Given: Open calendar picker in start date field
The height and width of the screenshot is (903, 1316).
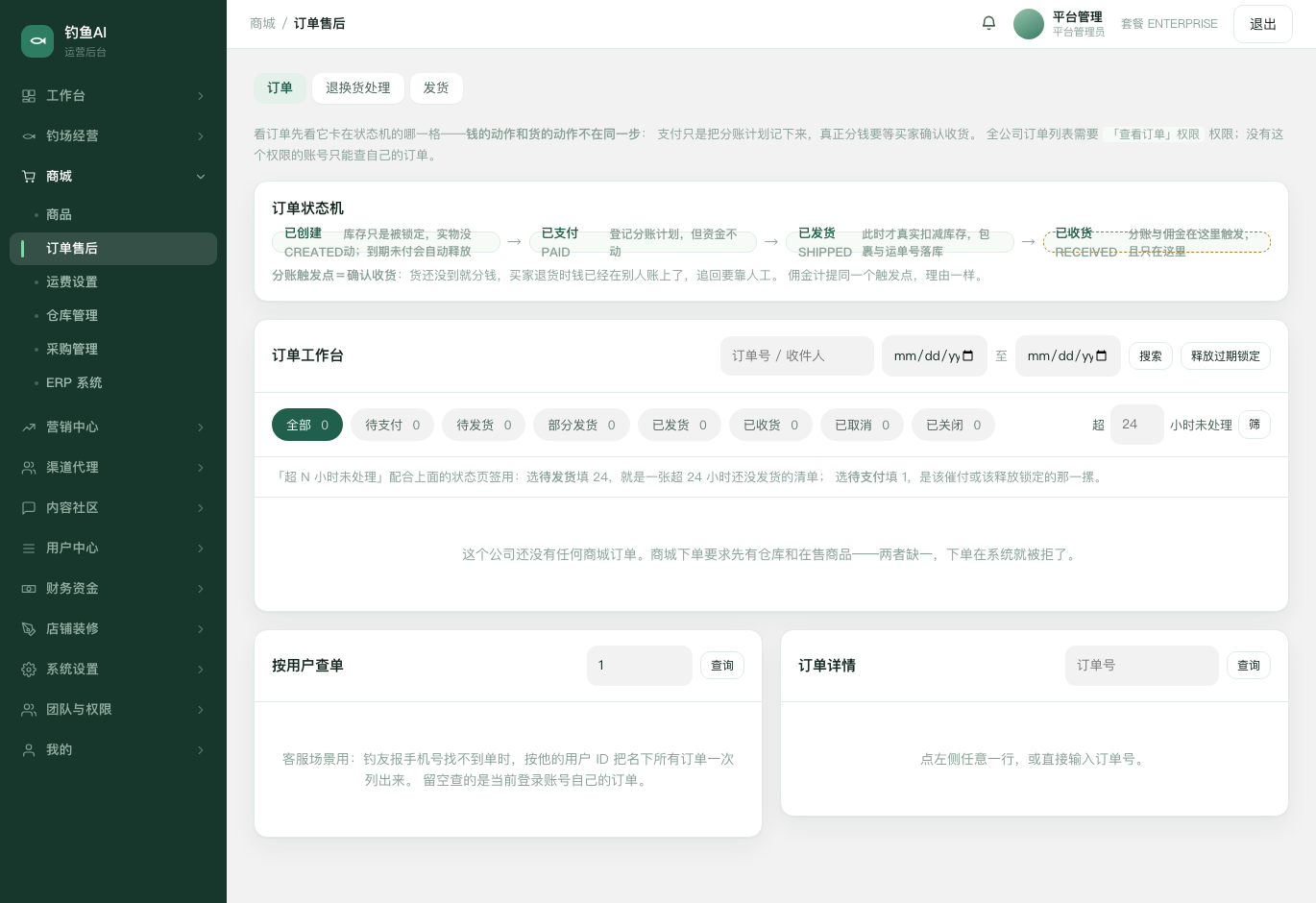Looking at the screenshot, I should pos(967,356).
